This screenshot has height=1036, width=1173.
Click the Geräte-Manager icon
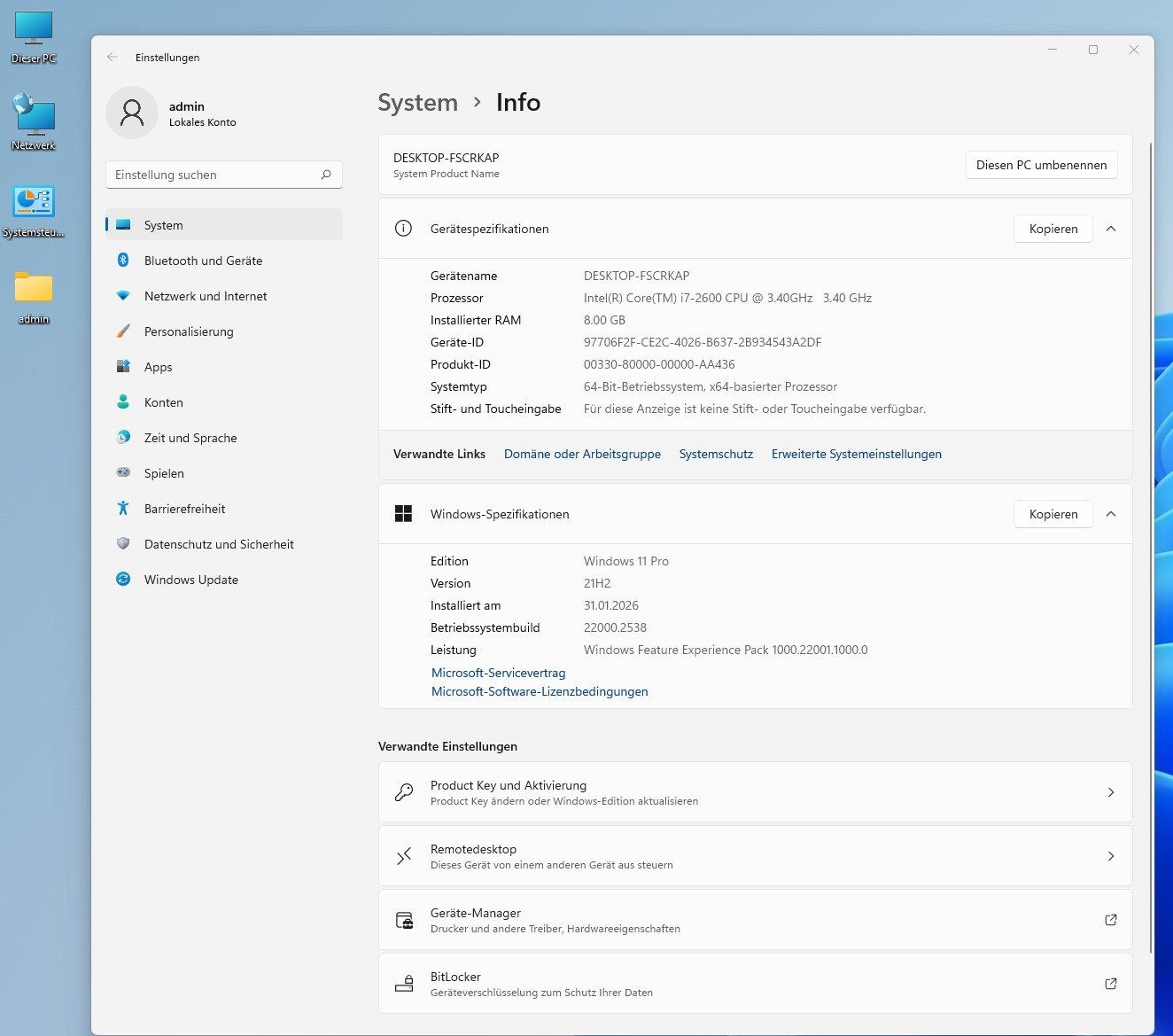tap(404, 920)
